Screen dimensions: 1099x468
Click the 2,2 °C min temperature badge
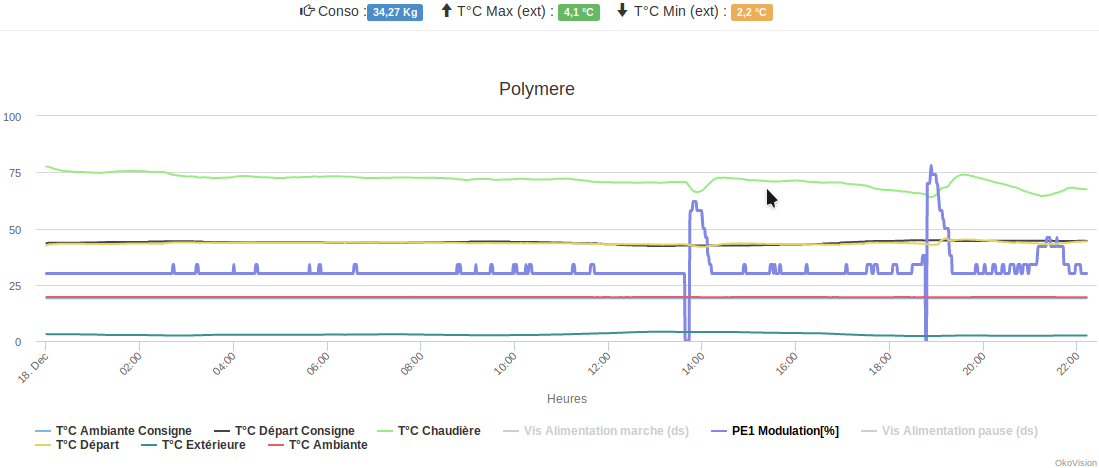click(752, 12)
